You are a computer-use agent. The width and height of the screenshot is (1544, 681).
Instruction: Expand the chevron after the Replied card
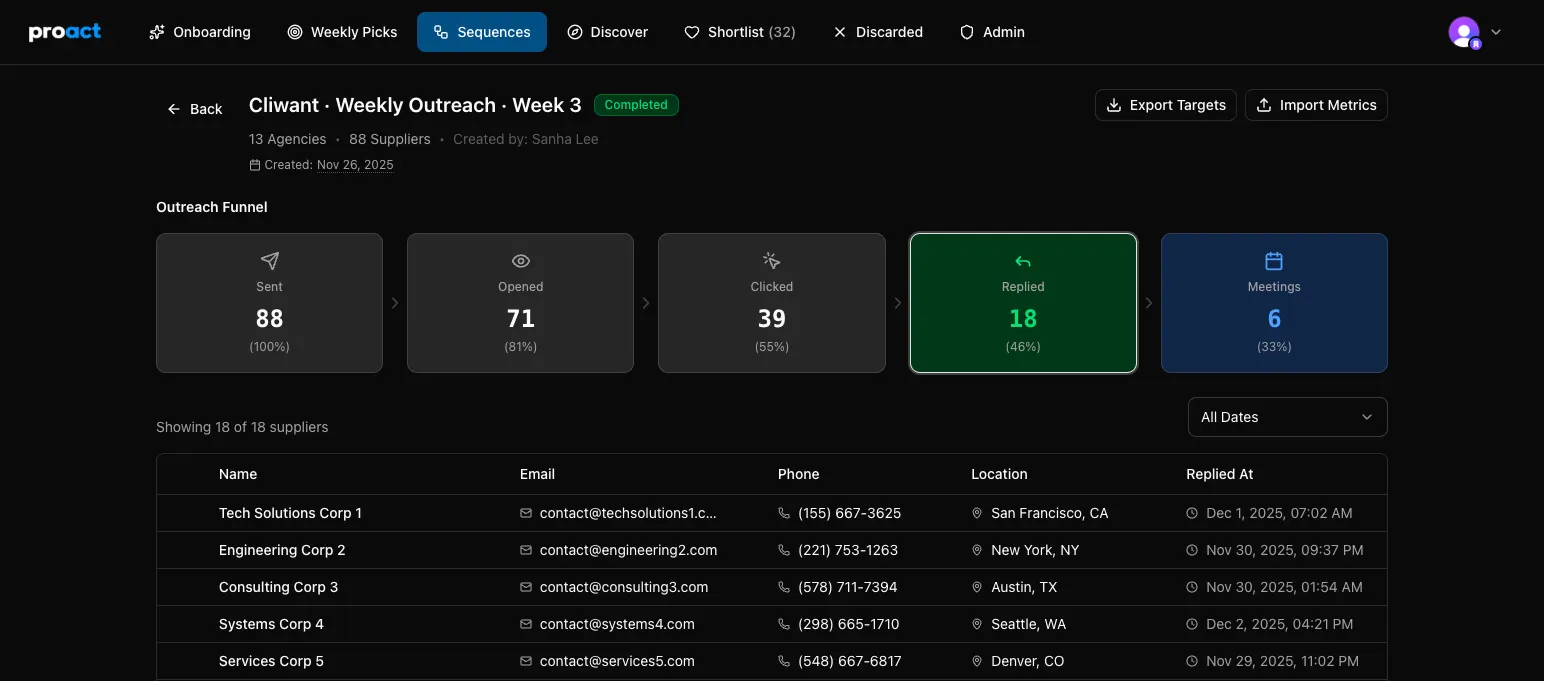coord(1148,302)
